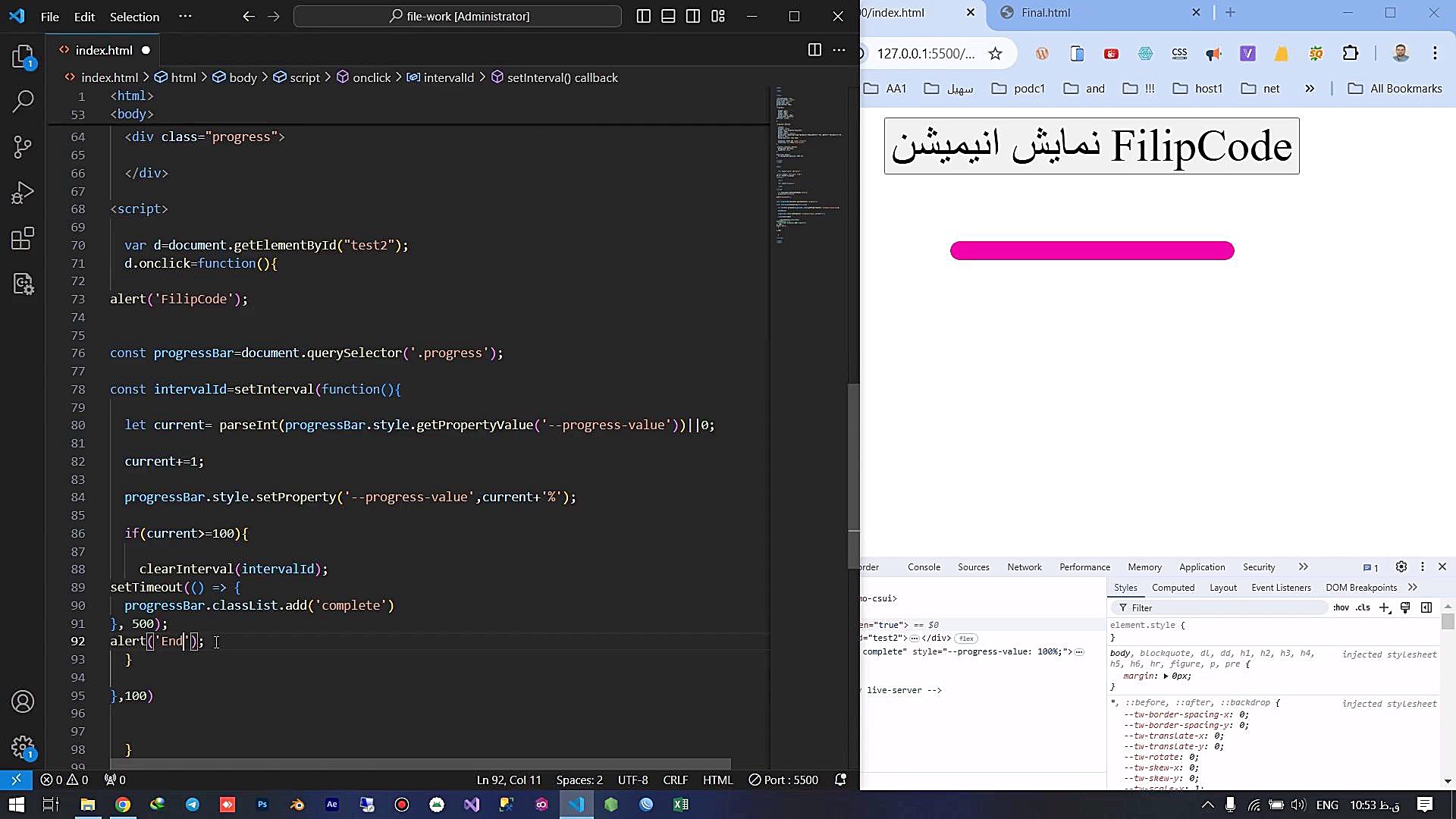Open the Edit menu
1456x819 pixels.
[84, 16]
